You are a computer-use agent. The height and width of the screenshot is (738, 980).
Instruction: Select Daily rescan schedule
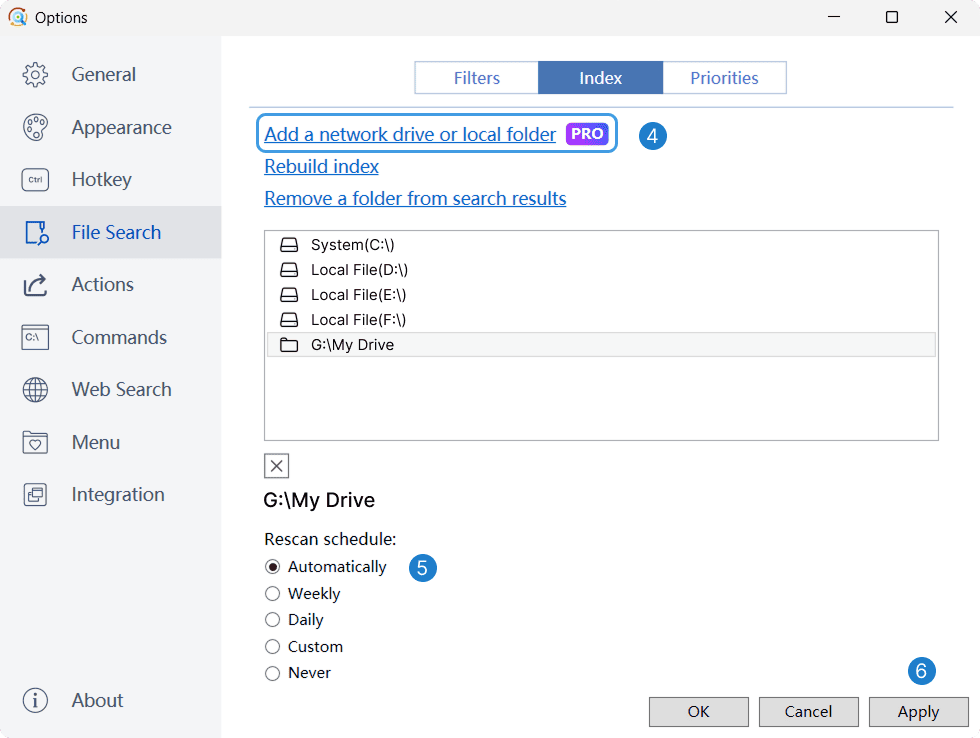point(294,620)
